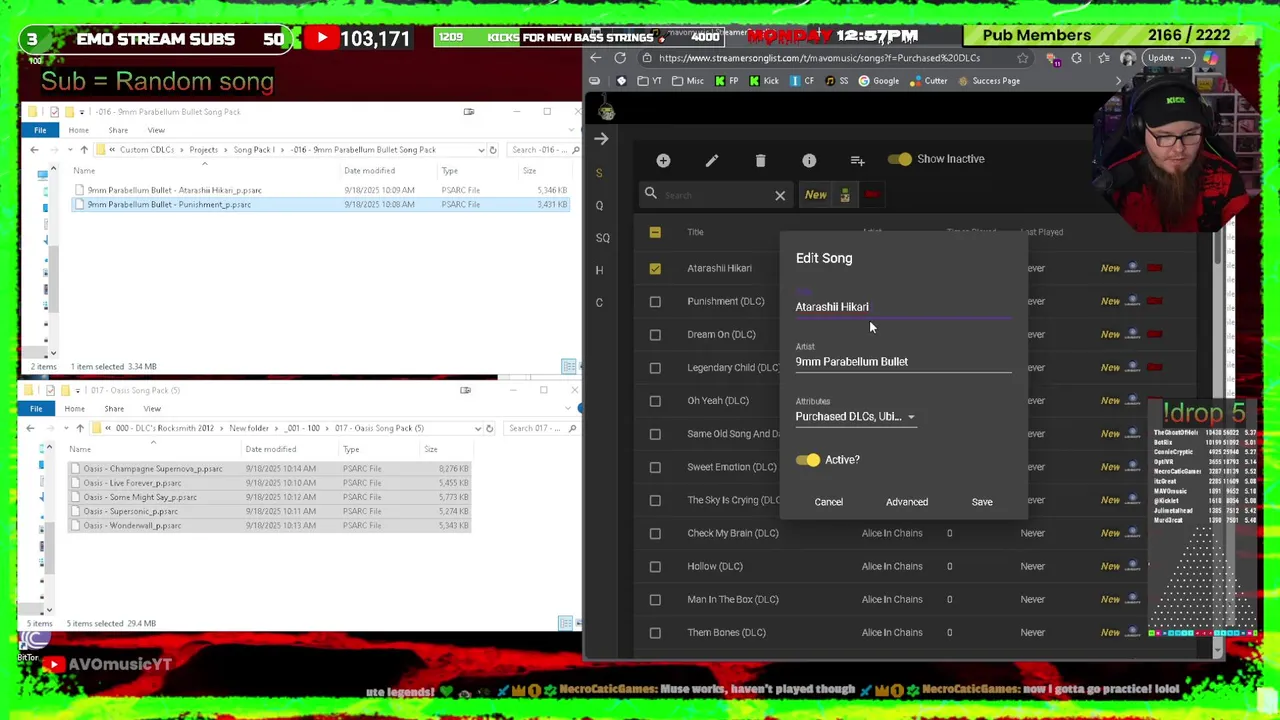Open the 'File' tab in 9mm explorer

[40, 130]
